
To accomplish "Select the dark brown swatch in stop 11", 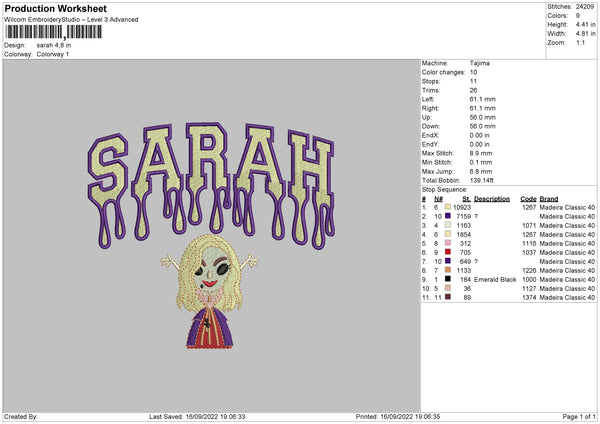I will pos(449,297).
